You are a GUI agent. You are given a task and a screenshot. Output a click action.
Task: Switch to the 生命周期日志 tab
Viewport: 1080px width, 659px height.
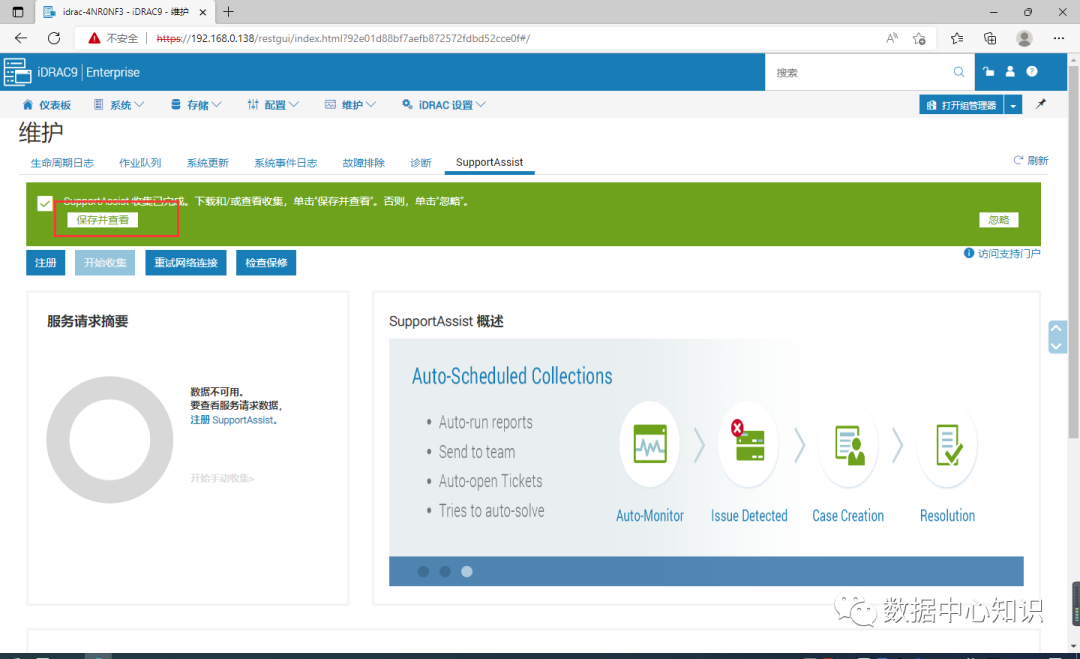tap(62, 163)
